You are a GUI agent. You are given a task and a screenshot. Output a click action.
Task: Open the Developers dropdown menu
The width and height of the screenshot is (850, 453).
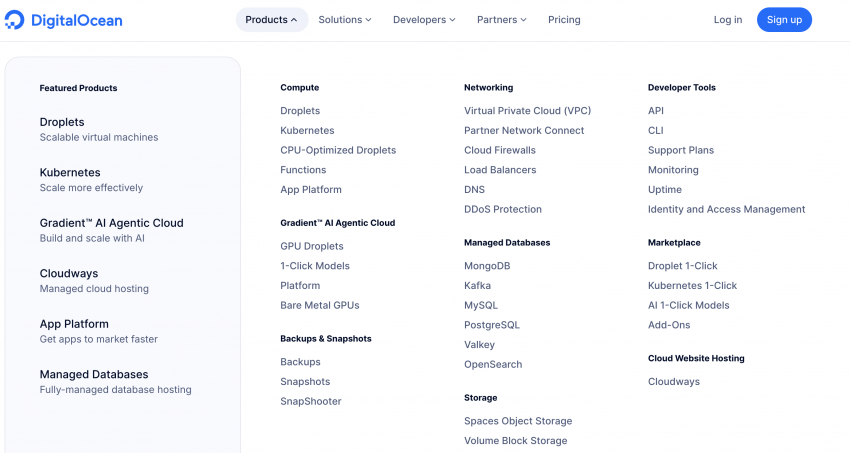click(x=423, y=20)
